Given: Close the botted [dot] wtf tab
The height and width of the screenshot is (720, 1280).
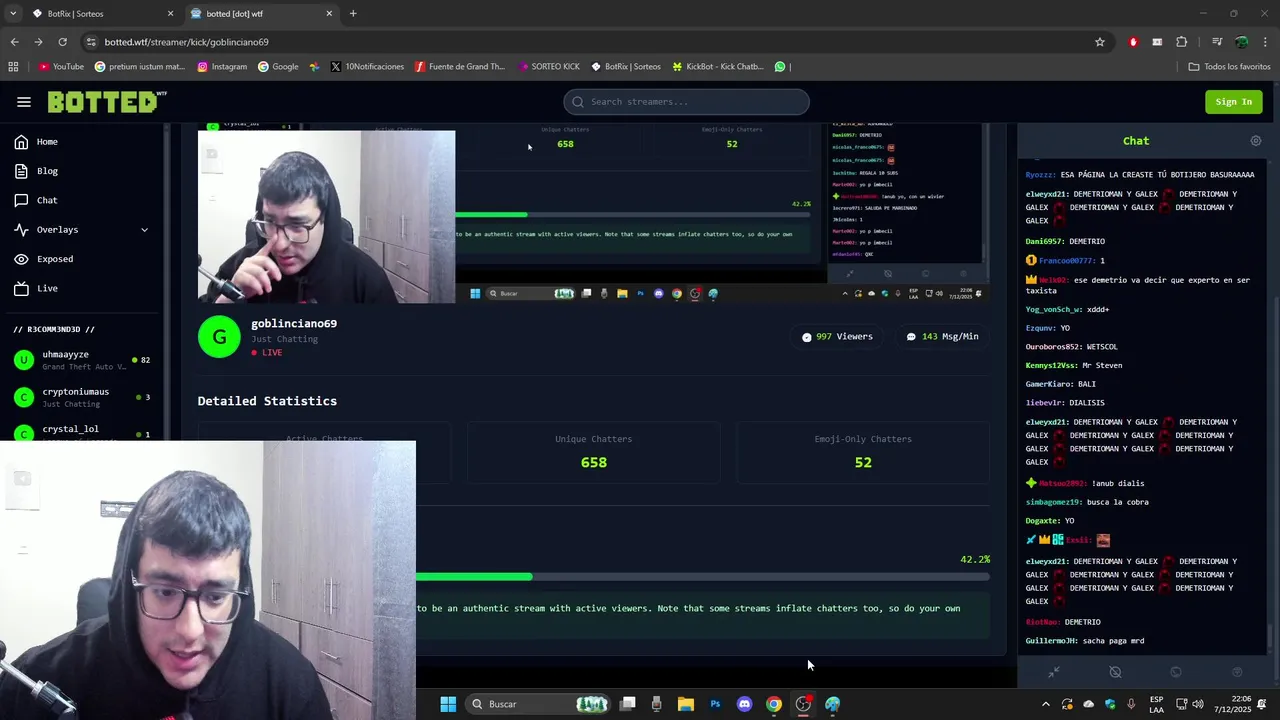Looking at the screenshot, I should (329, 14).
